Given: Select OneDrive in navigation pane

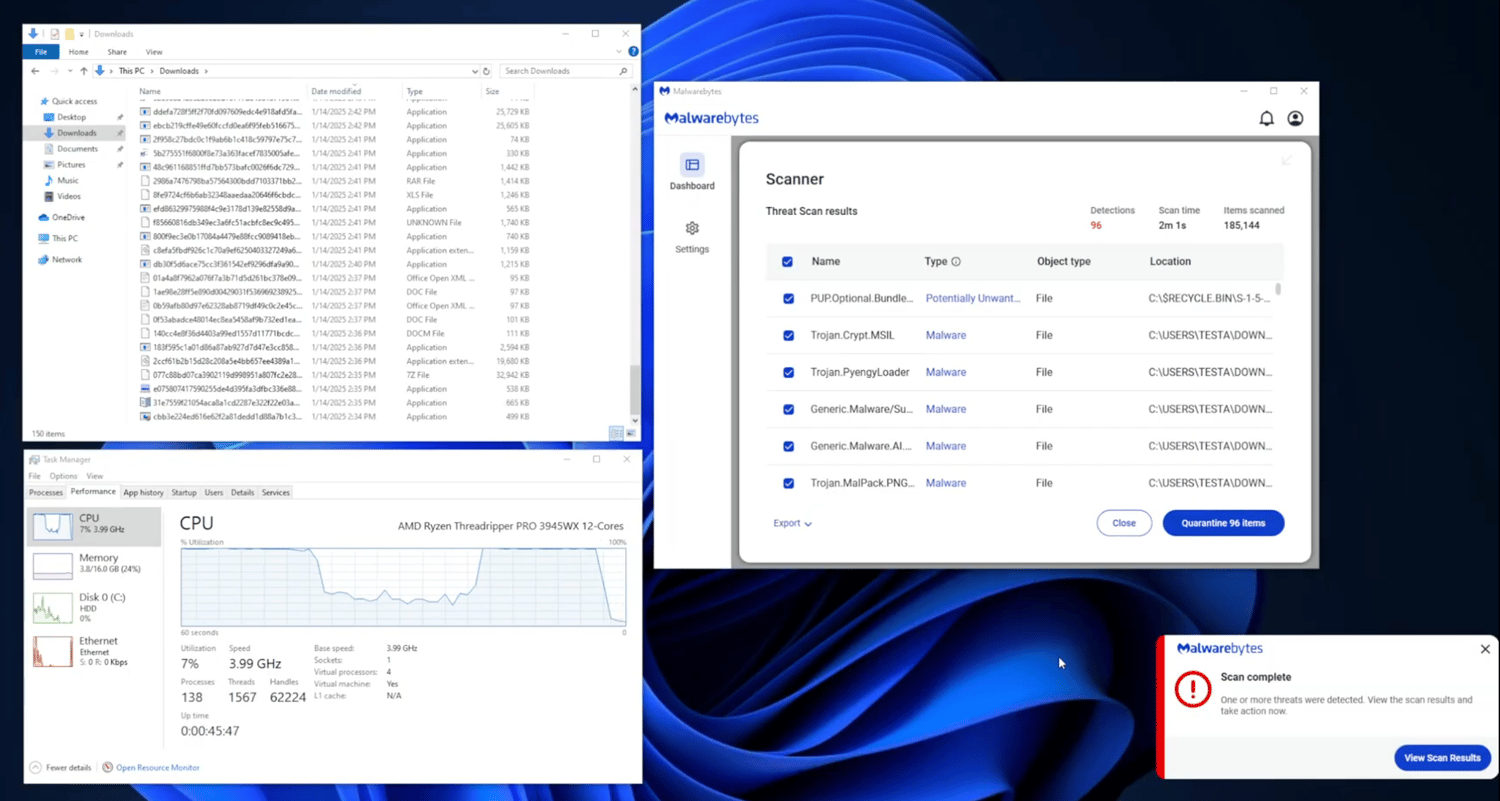Looking at the screenshot, I should pos(62,217).
